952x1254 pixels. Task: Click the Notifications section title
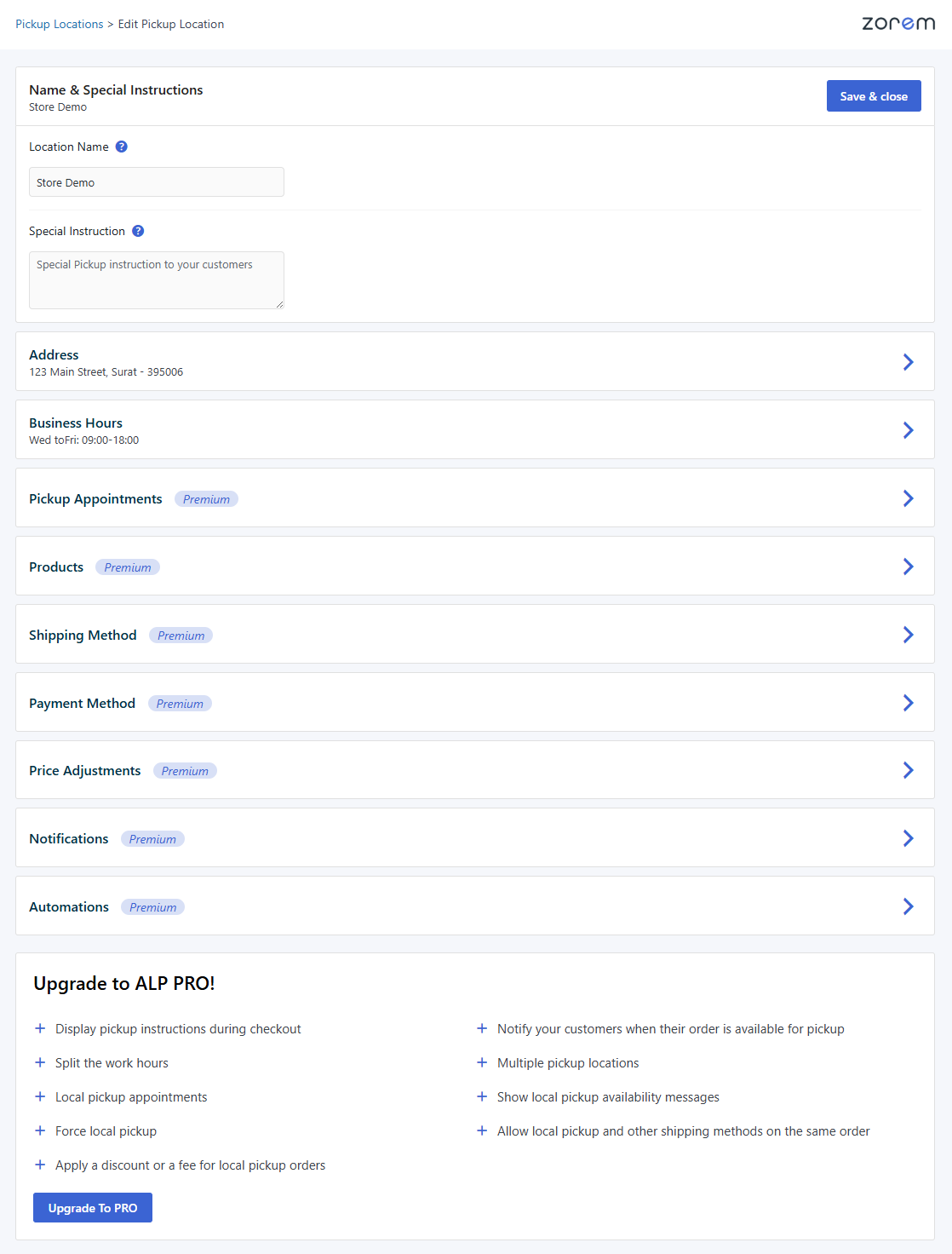[69, 838]
